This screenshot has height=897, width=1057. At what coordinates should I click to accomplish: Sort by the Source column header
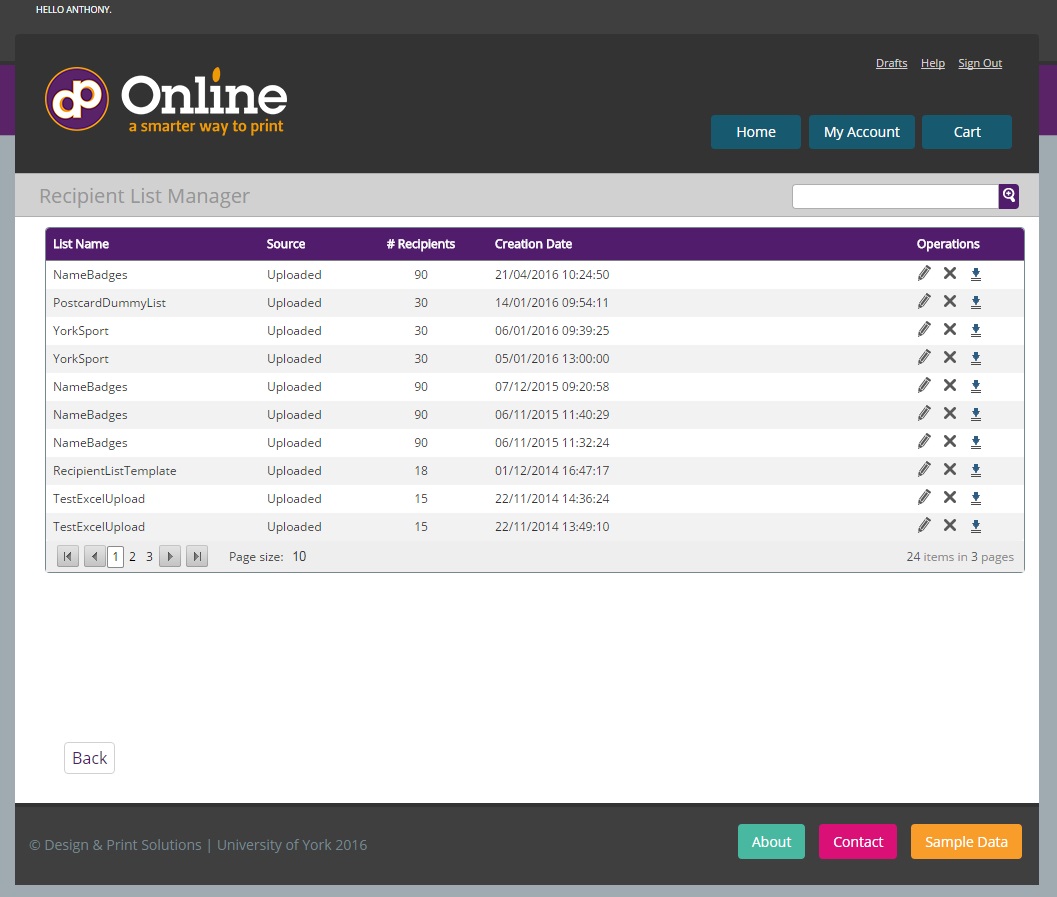[286, 244]
